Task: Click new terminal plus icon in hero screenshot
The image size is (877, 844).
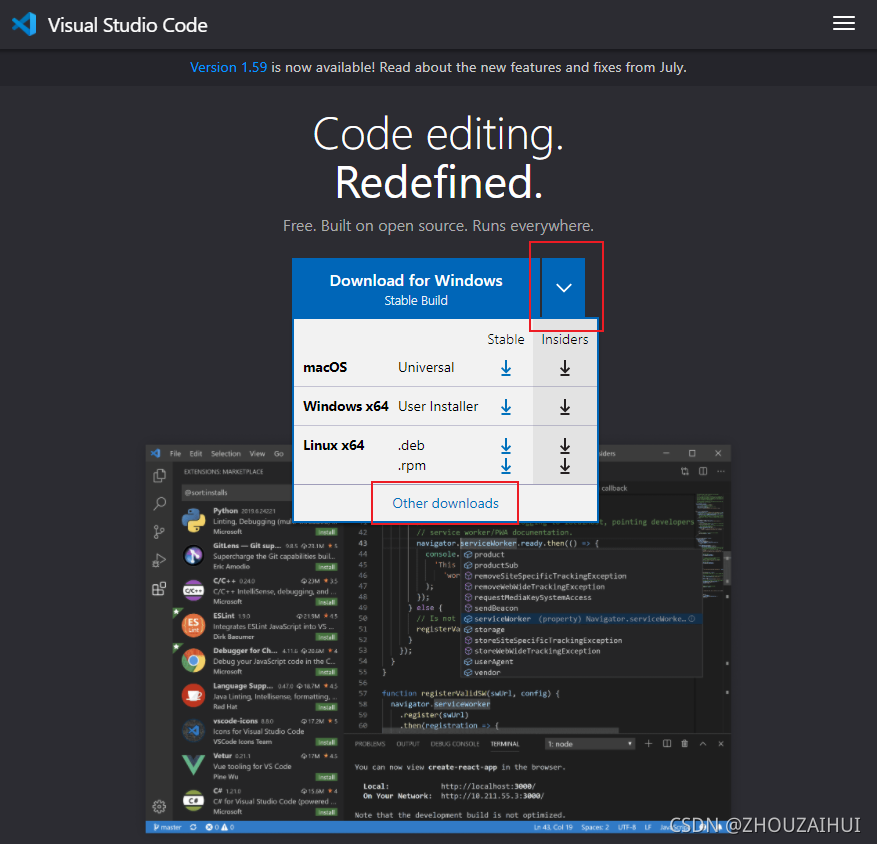Action: [648, 743]
